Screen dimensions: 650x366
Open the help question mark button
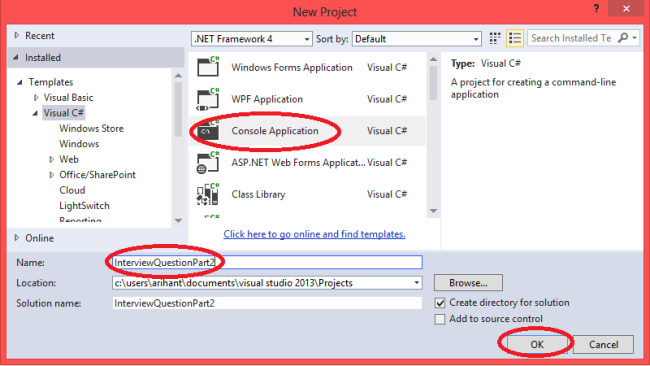point(596,8)
